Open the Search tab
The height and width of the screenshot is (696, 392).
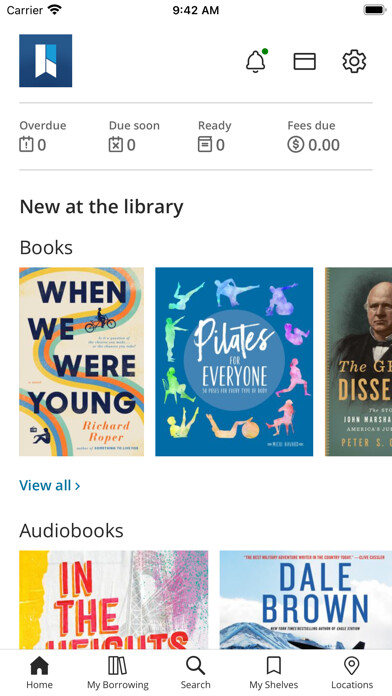(x=195, y=673)
